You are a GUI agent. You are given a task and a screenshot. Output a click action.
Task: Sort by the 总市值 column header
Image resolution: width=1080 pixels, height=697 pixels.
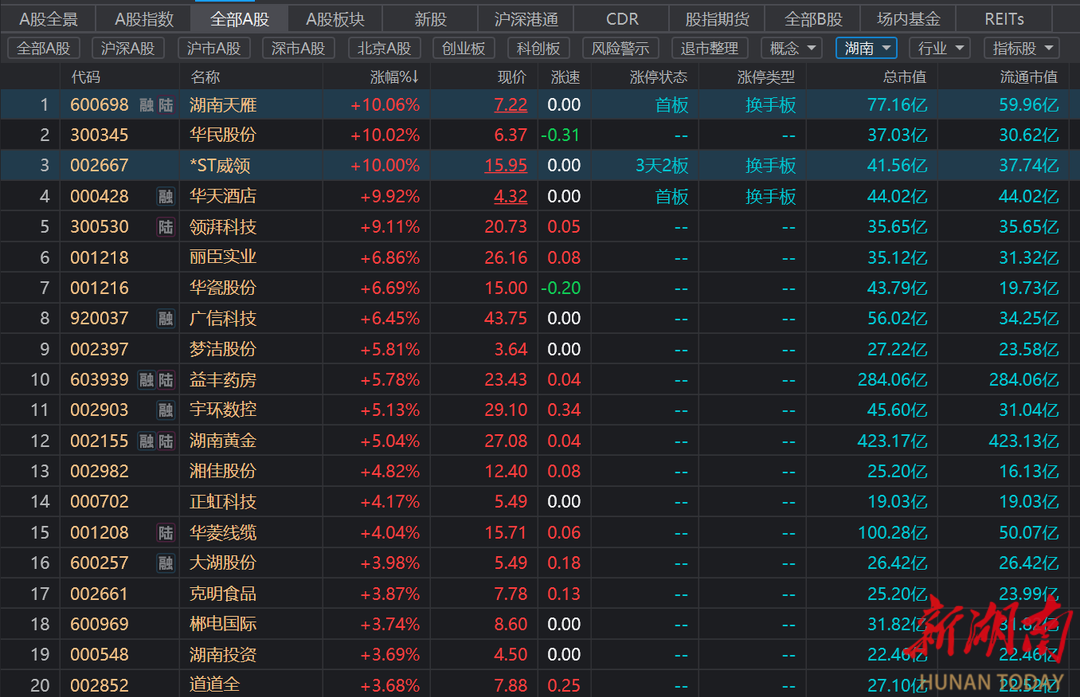tap(904, 77)
